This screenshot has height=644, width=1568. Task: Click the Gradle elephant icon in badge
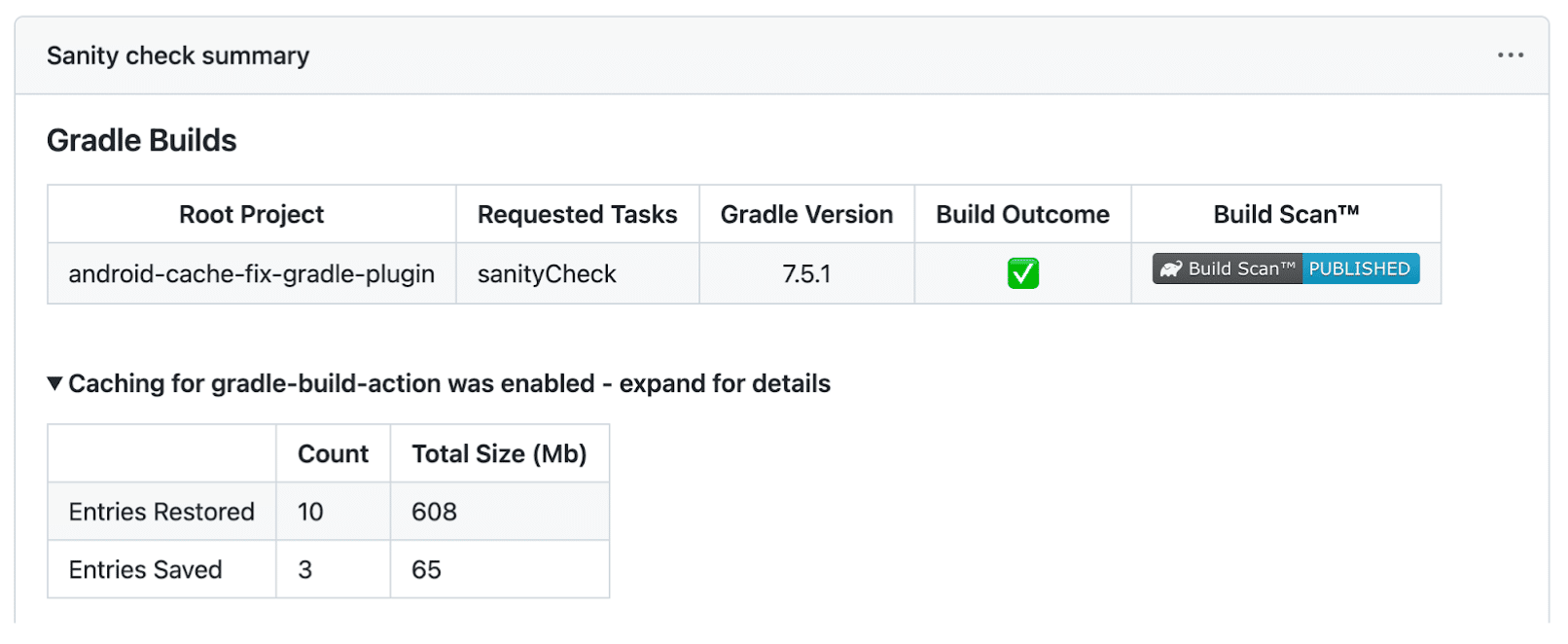tap(1170, 269)
